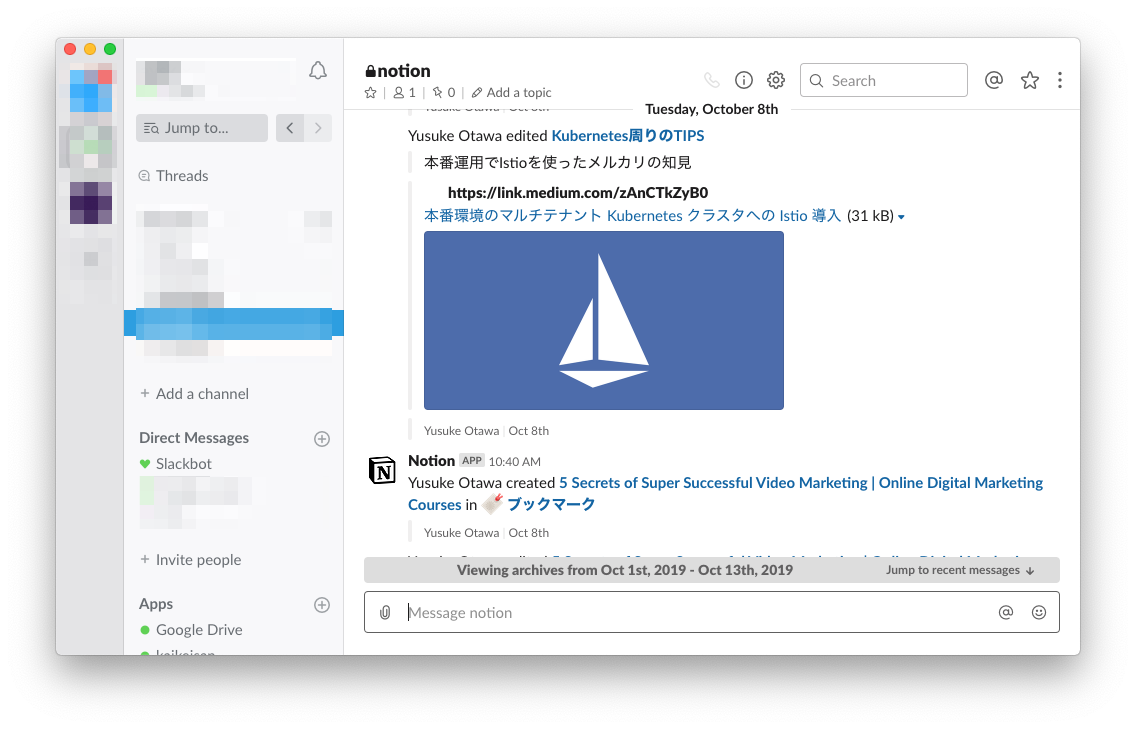Go back in history arrow
Image resolution: width=1136 pixels, height=729 pixels.
point(290,128)
